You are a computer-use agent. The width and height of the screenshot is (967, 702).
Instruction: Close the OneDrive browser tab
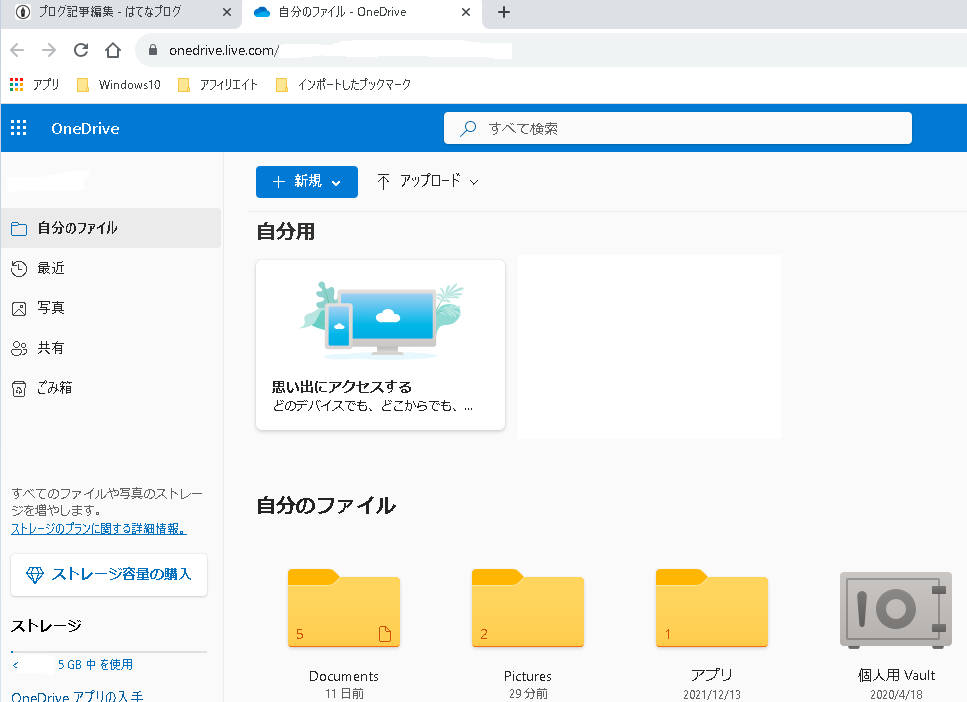pos(466,12)
